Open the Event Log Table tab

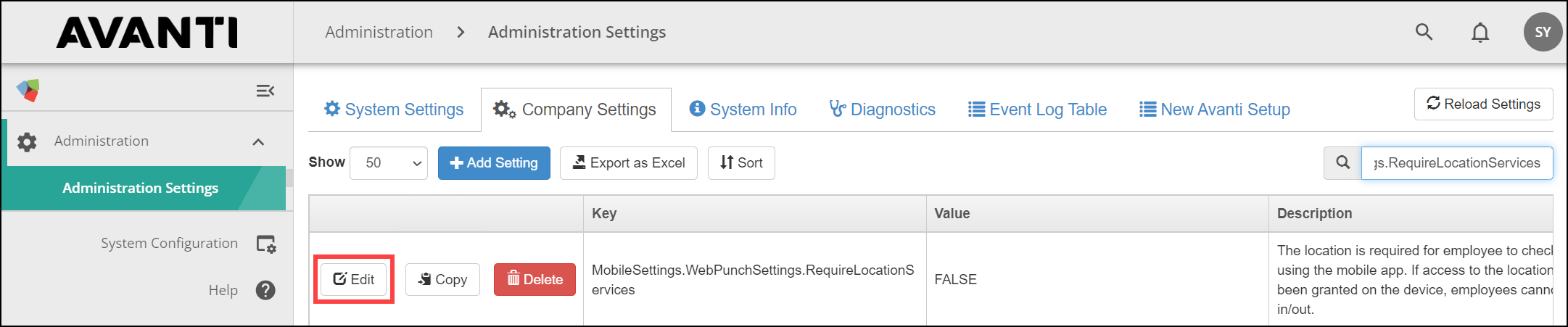(x=1038, y=109)
